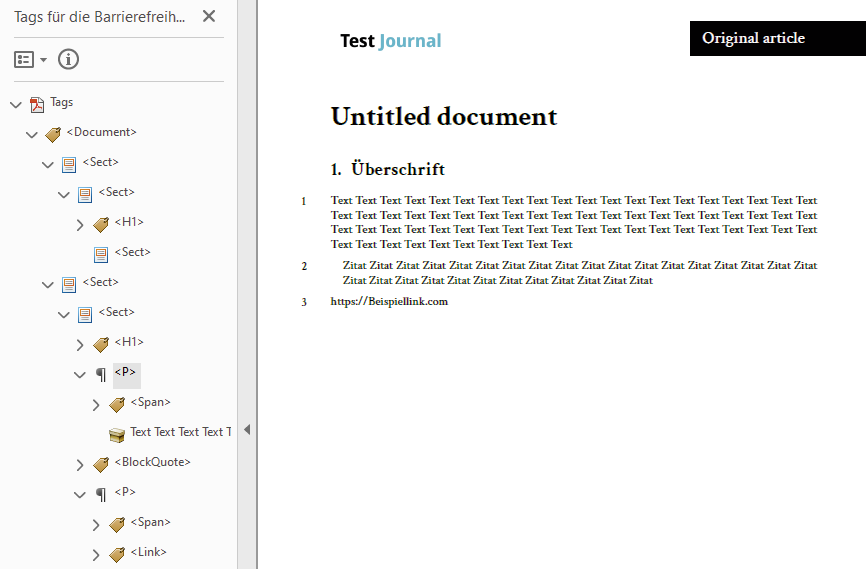Select the Text Text content box icon
Viewport: 866px width, 569px height.
[x=117, y=434]
